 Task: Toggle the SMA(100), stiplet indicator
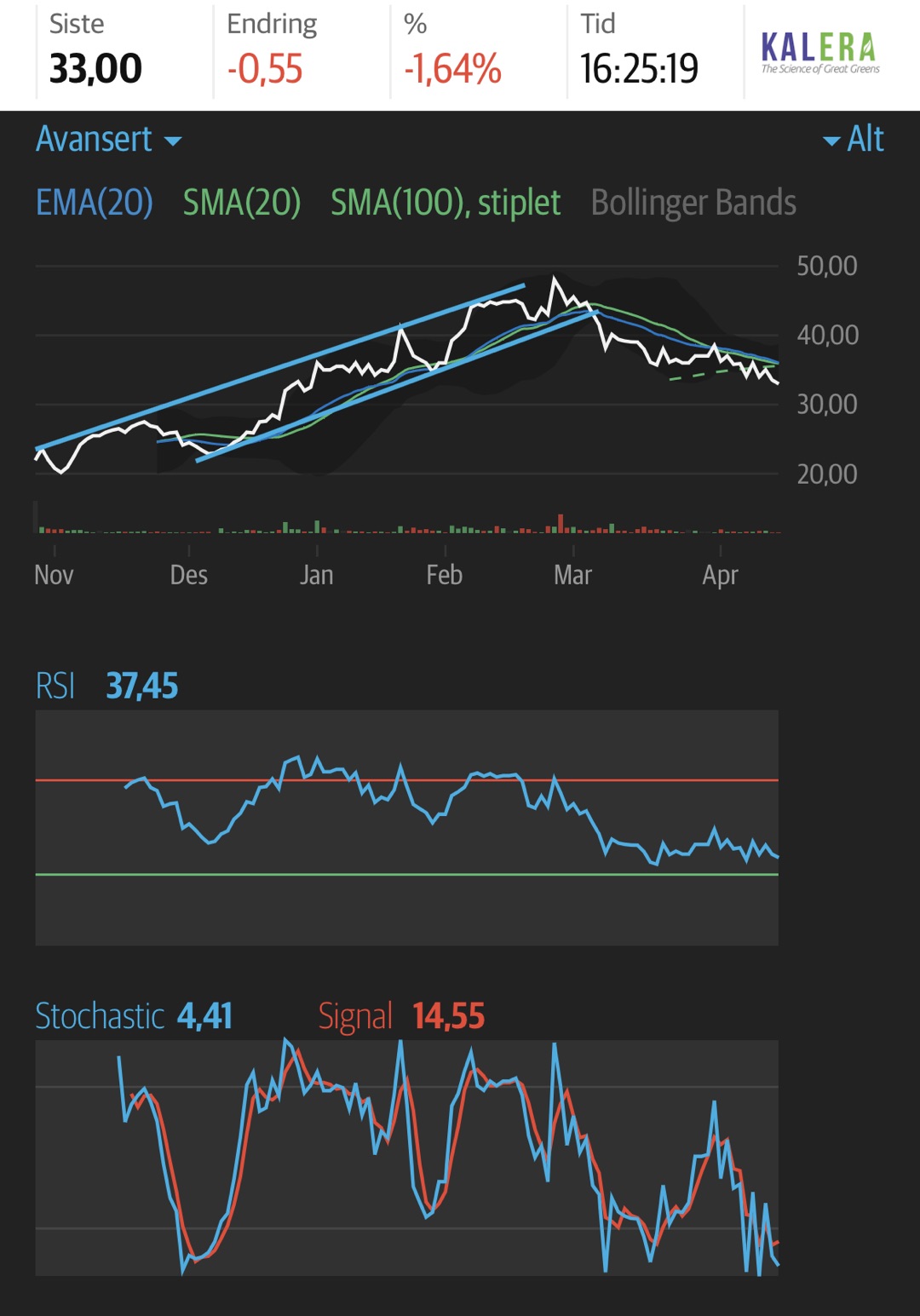click(x=446, y=203)
